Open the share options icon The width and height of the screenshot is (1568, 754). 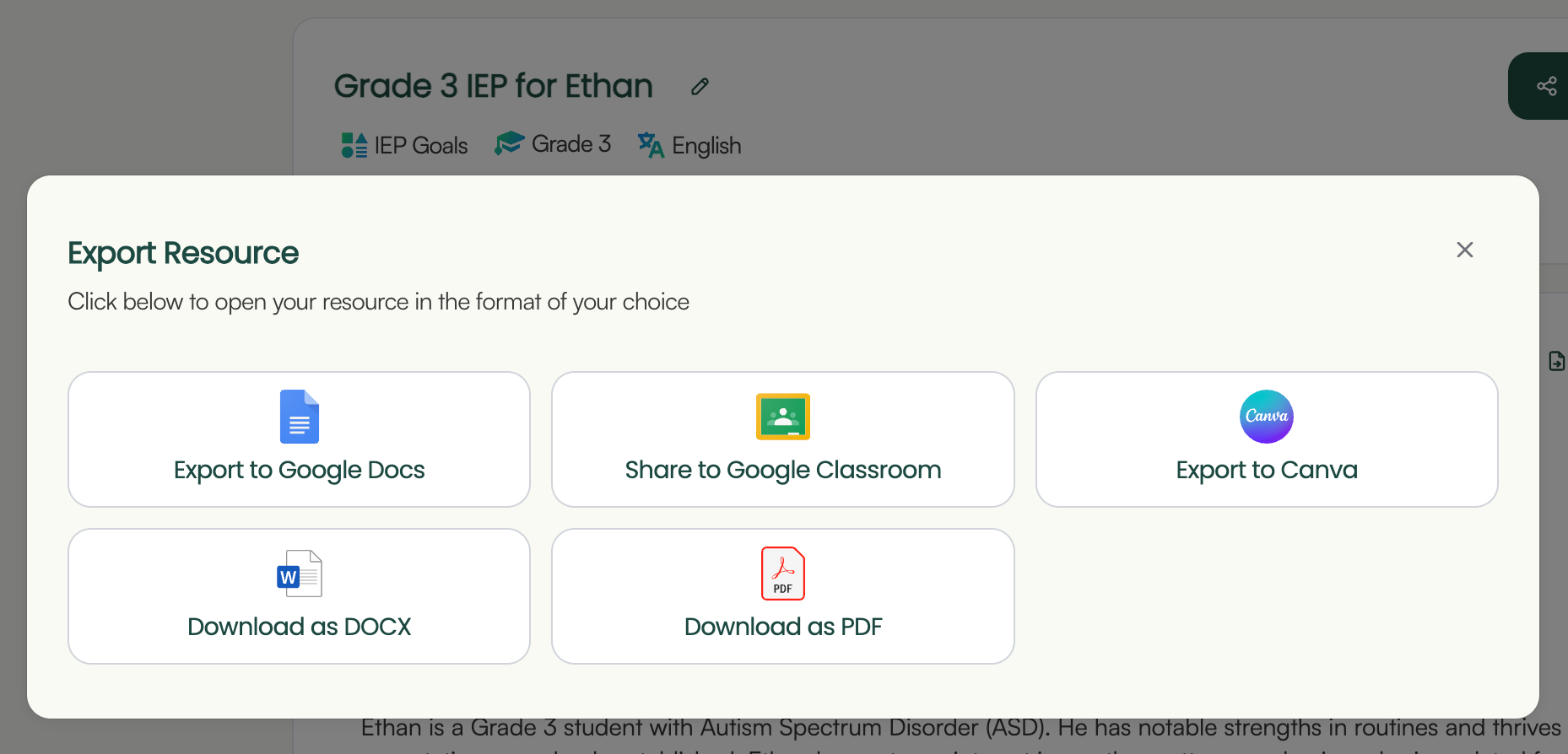[x=1547, y=85]
